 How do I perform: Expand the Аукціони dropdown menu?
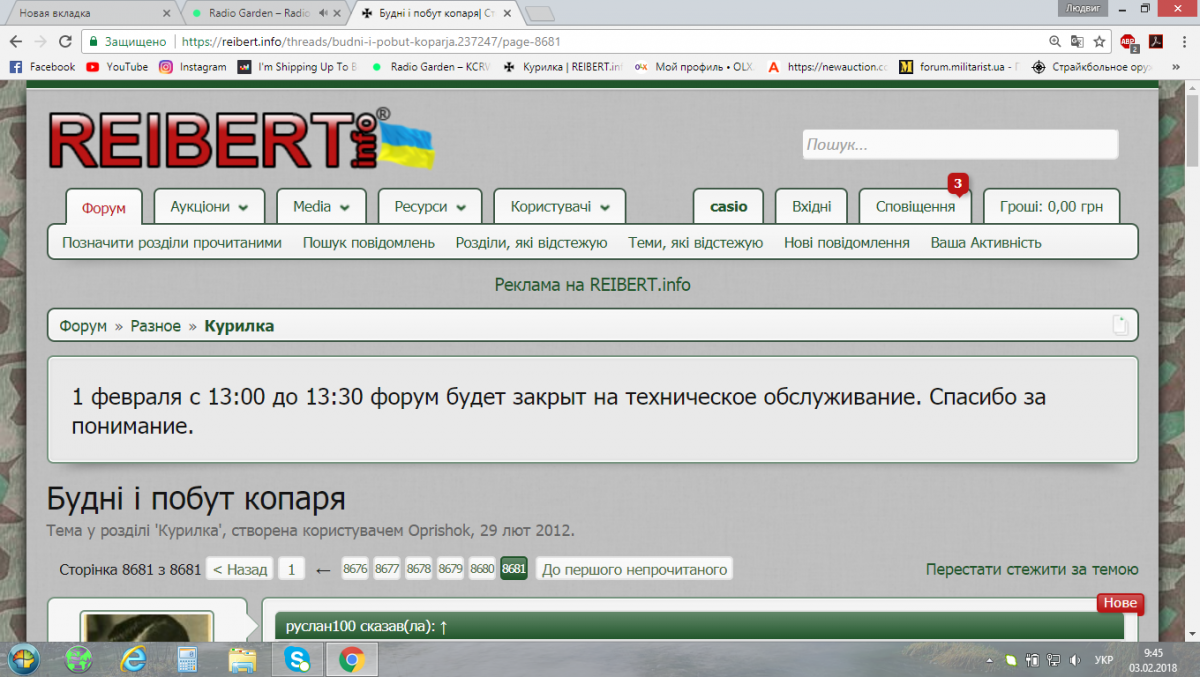point(209,207)
